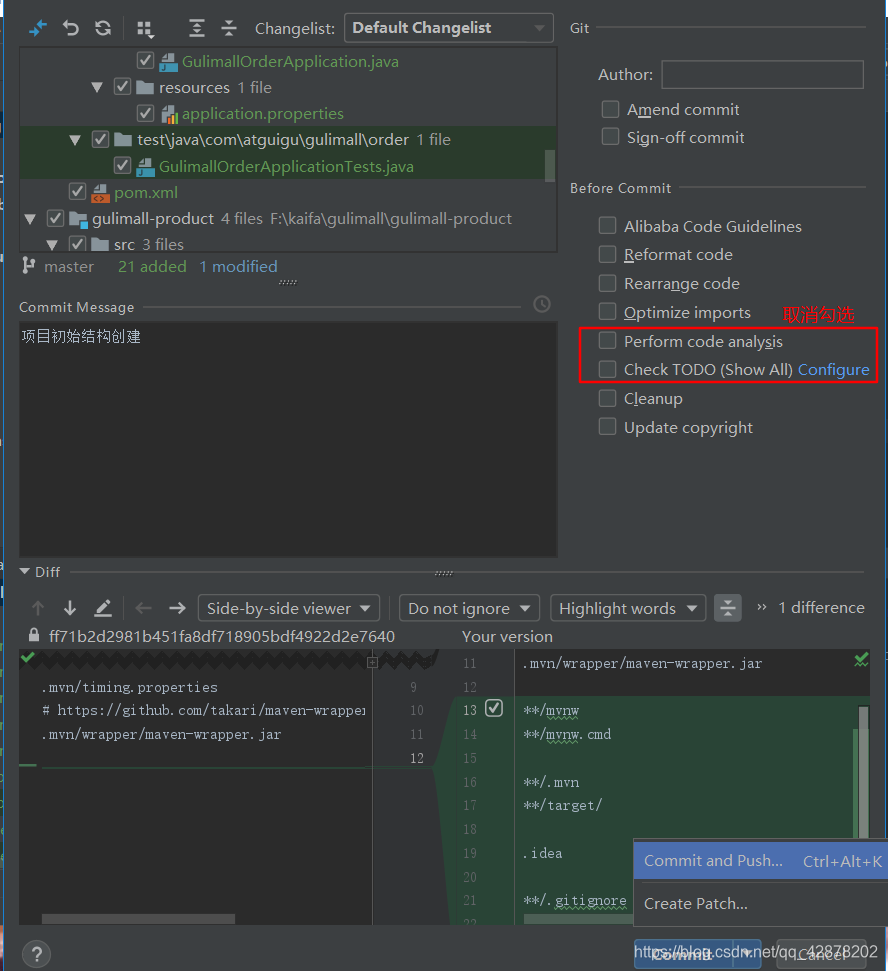Open the Default Changelist dropdown

coord(448,28)
